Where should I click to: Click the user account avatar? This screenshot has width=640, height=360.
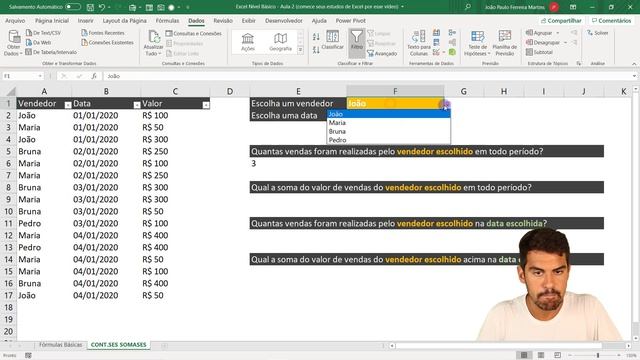tap(554, 7)
